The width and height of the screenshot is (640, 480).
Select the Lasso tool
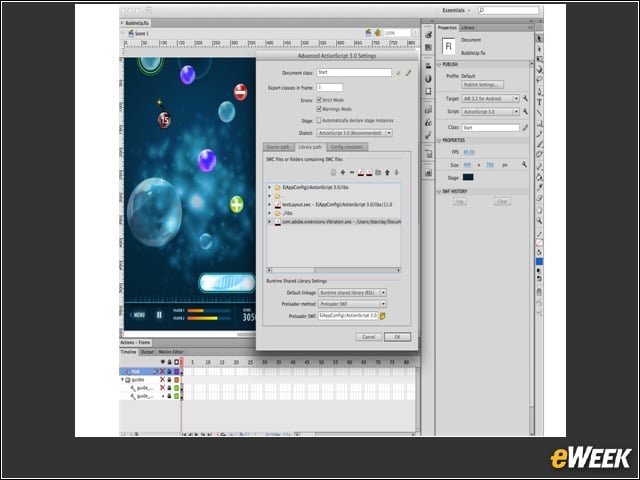(x=539, y=80)
